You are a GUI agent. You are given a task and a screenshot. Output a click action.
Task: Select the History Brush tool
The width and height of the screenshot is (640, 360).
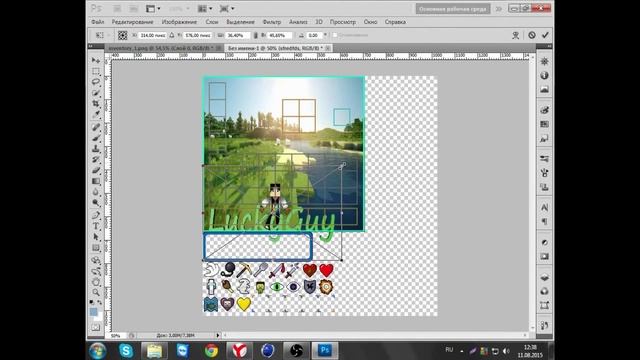(96, 160)
